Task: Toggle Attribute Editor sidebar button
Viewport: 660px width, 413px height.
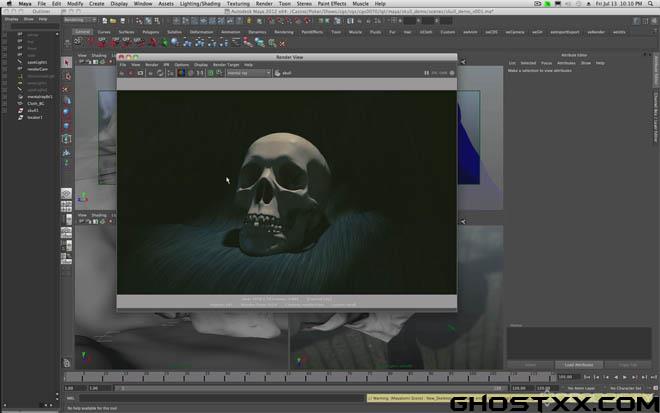Action: point(636,21)
